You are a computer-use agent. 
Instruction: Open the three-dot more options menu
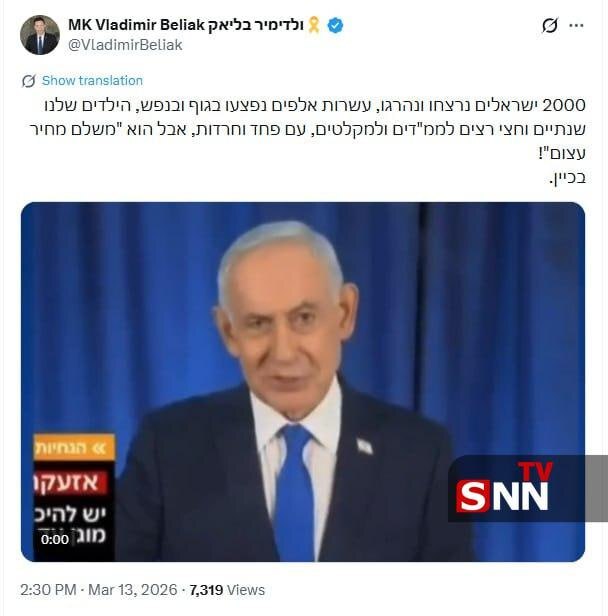[576, 26]
